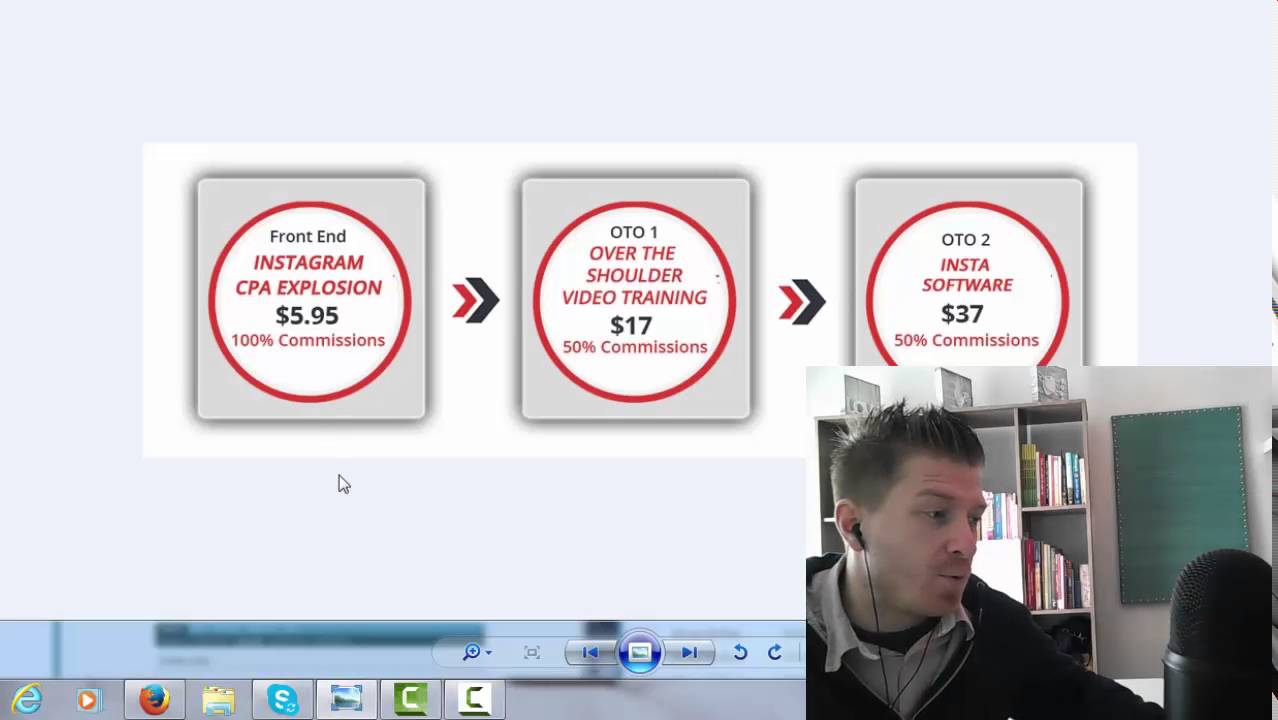Go to the previous photo

click(590, 652)
